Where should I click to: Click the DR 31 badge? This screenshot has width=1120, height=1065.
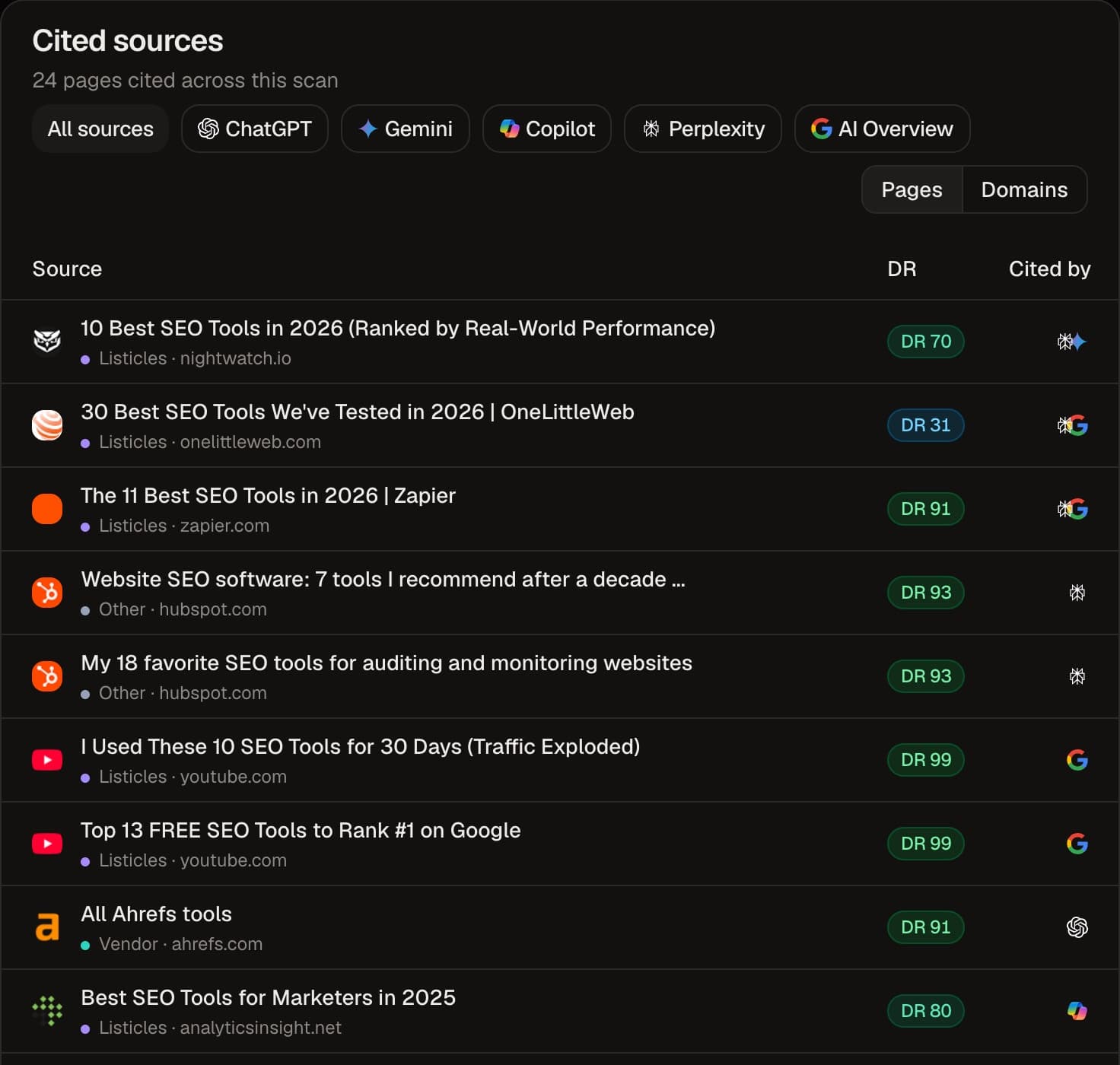coord(926,425)
